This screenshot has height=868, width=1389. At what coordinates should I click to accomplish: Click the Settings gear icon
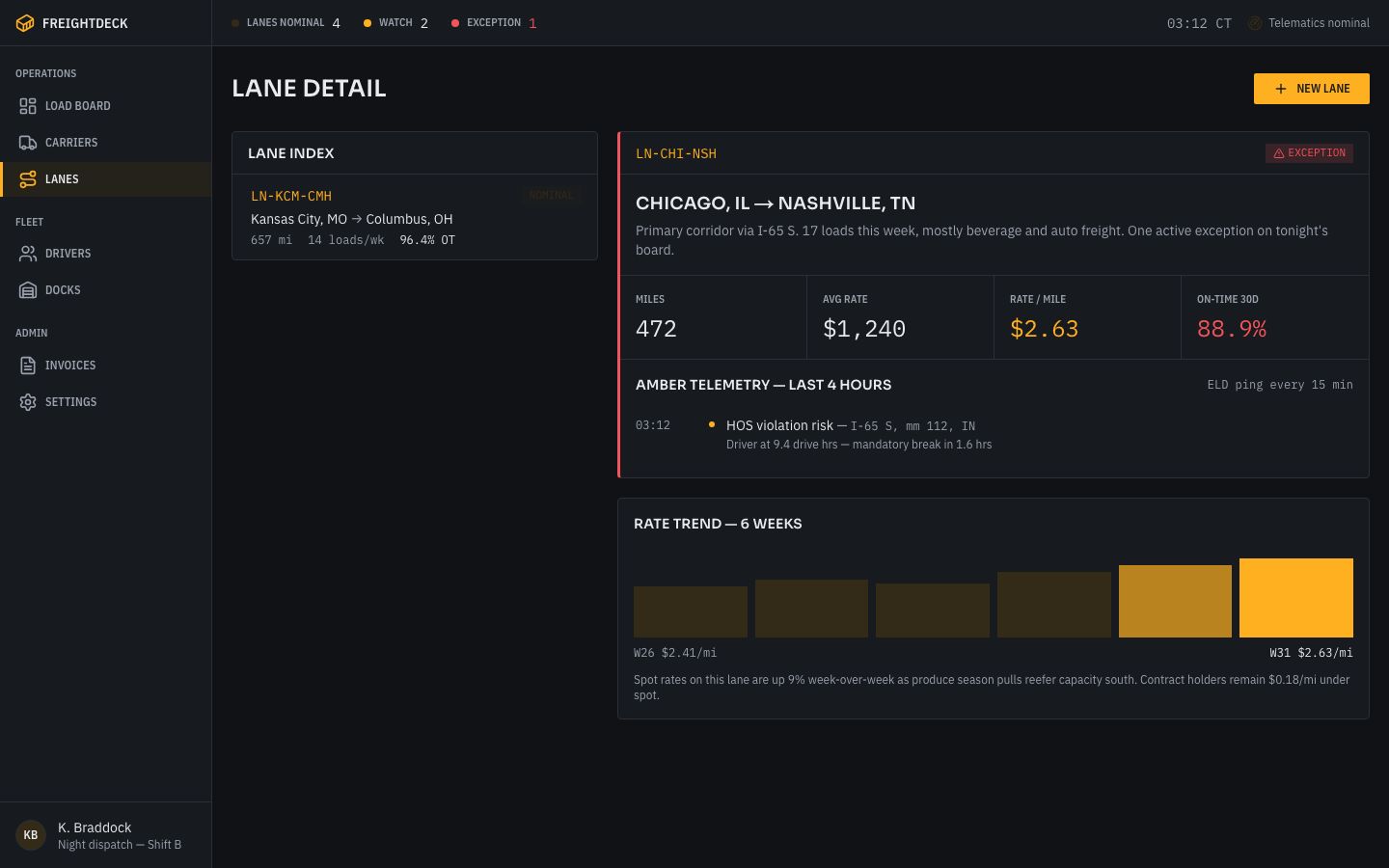[28, 402]
